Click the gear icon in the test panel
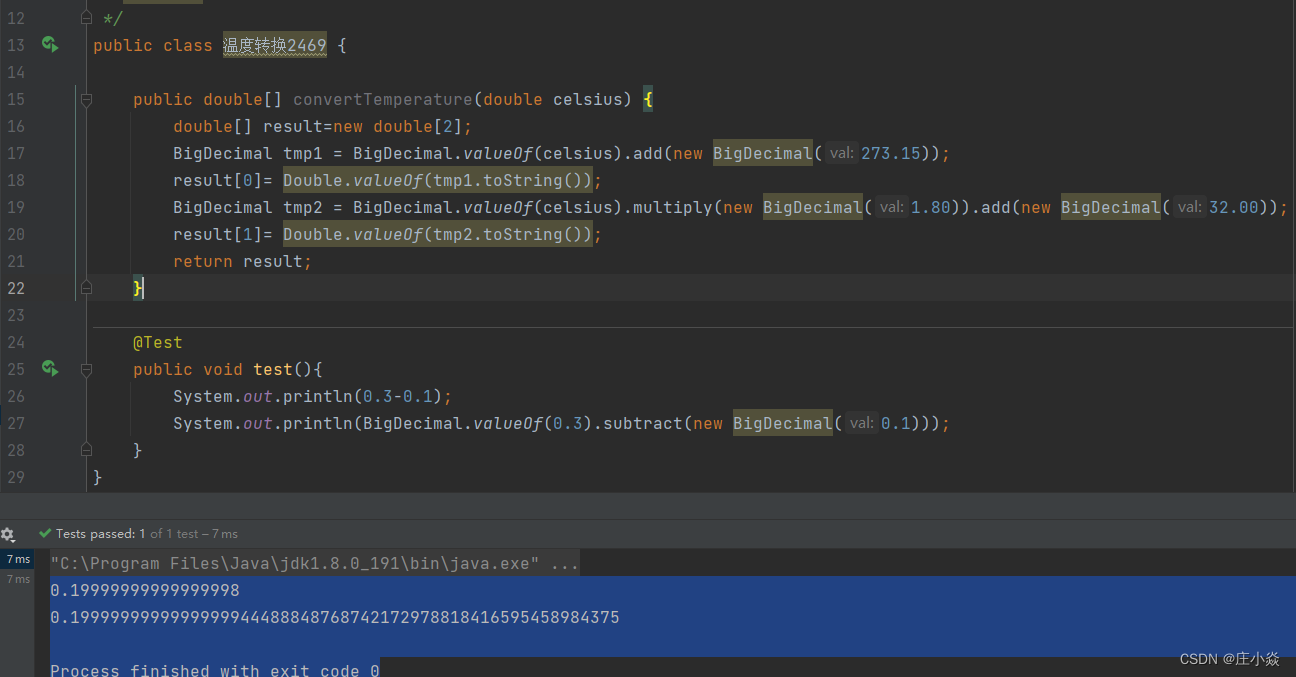Image resolution: width=1296 pixels, height=677 pixels. click(8, 534)
